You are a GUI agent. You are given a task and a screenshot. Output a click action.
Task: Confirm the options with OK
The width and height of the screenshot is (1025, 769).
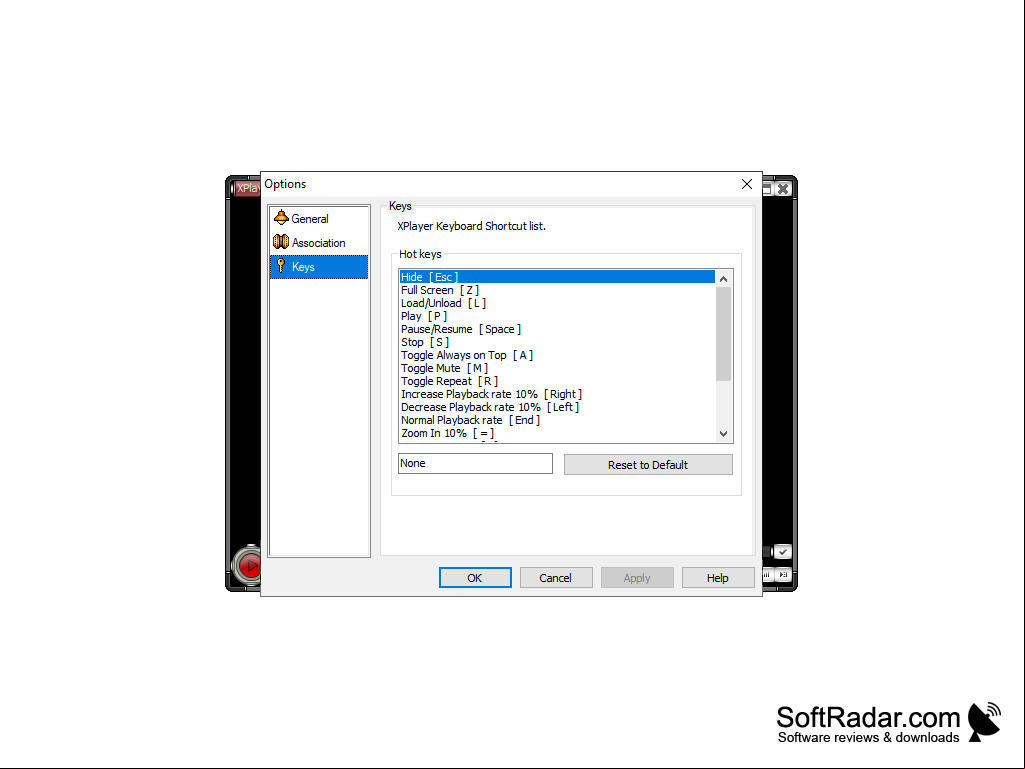475,578
